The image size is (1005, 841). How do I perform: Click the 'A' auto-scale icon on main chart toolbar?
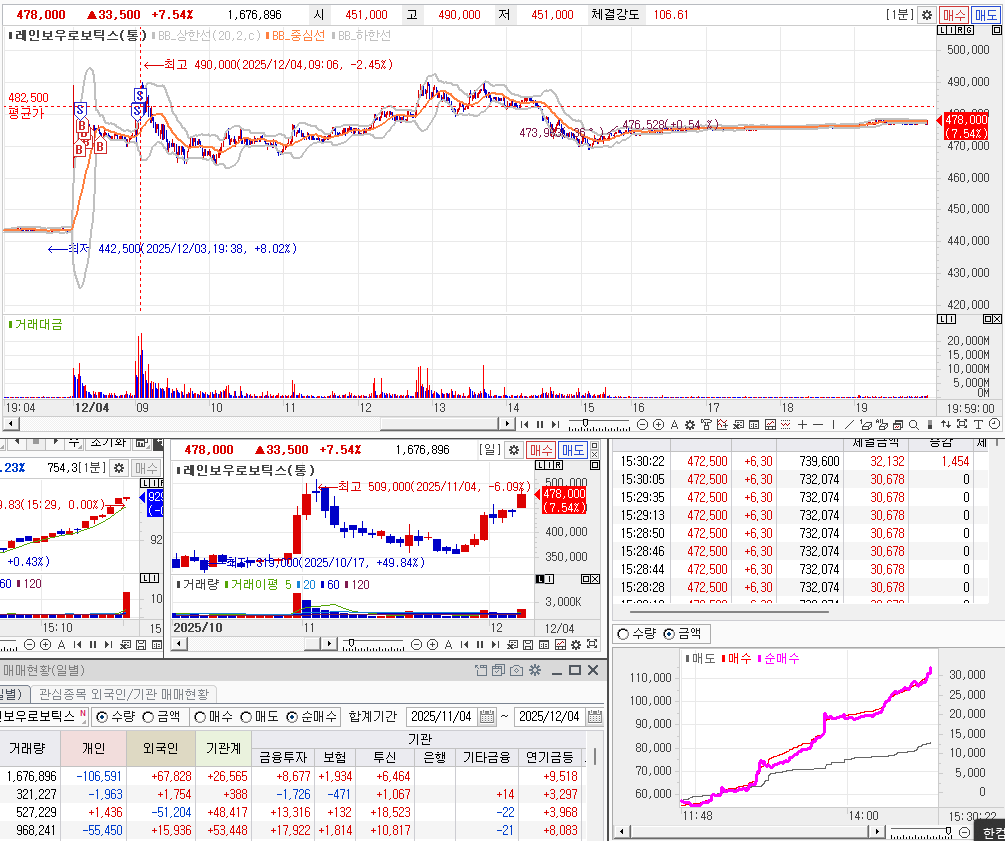pyautogui.click(x=674, y=424)
